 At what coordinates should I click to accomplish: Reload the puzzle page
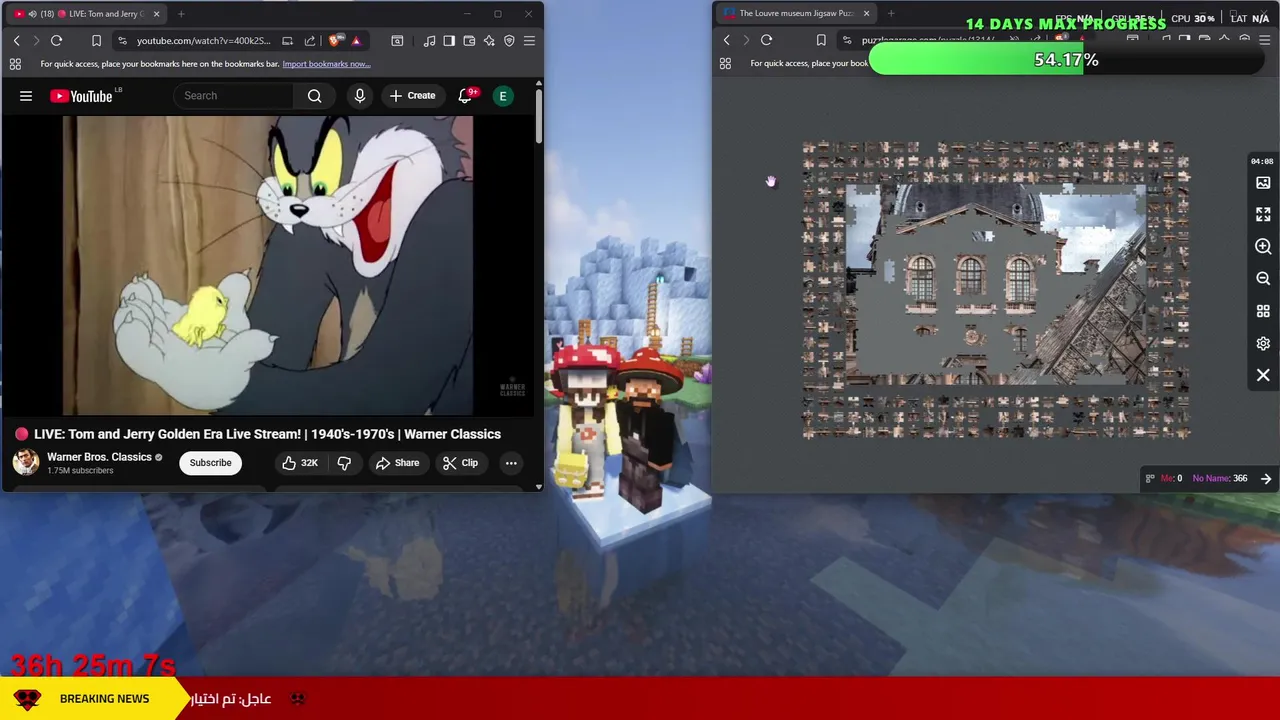766,40
